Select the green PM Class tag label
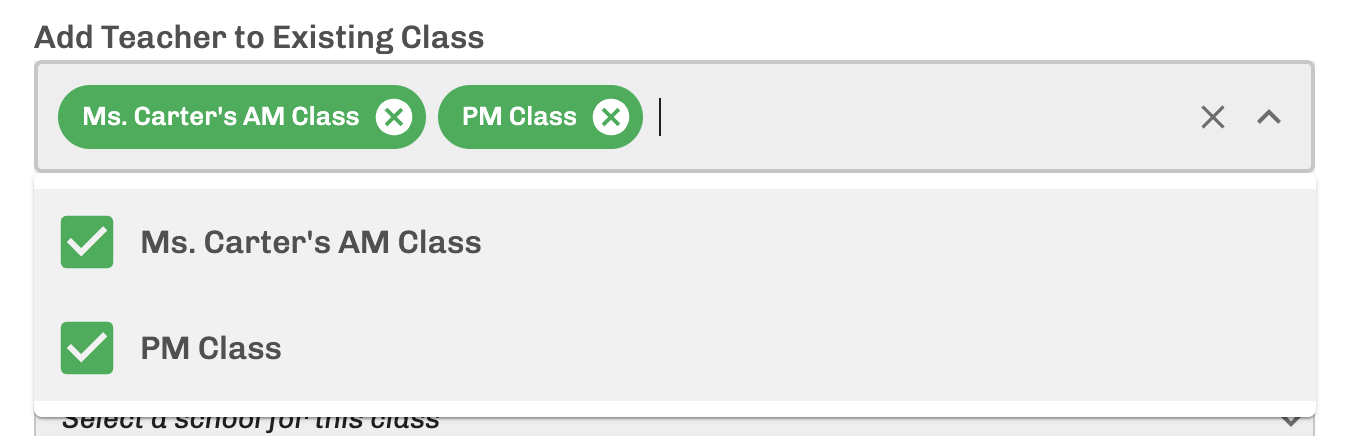The width and height of the screenshot is (1350, 436). pos(519,117)
